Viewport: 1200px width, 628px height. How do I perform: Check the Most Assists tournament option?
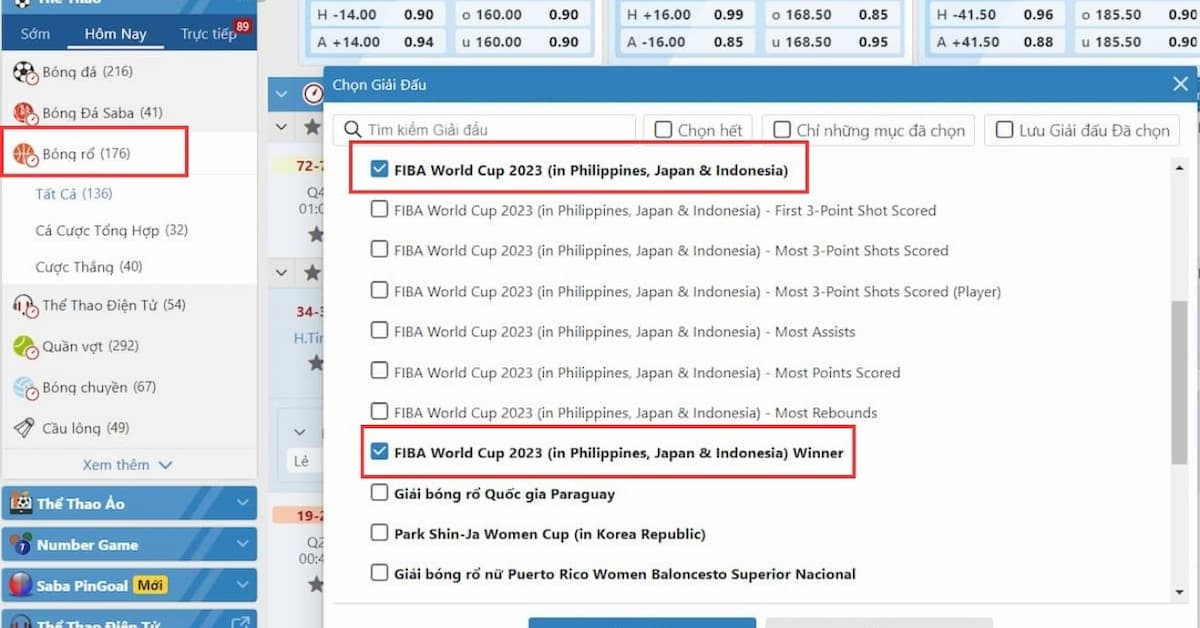pos(379,331)
